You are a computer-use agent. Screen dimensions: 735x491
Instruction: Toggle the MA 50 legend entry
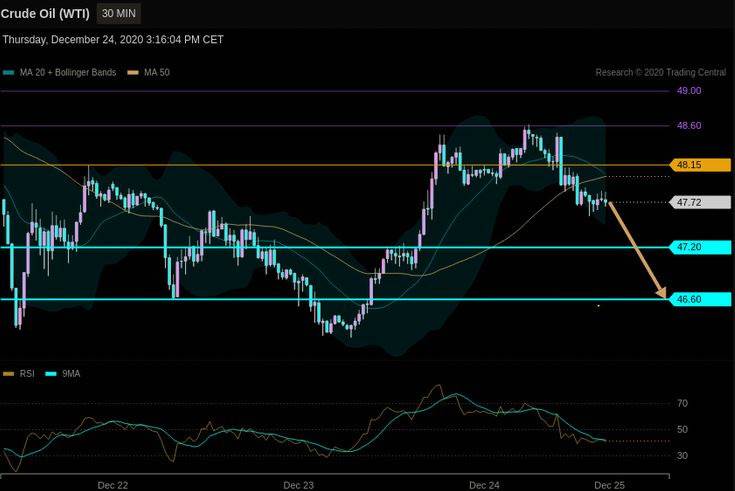pos(149,73)
